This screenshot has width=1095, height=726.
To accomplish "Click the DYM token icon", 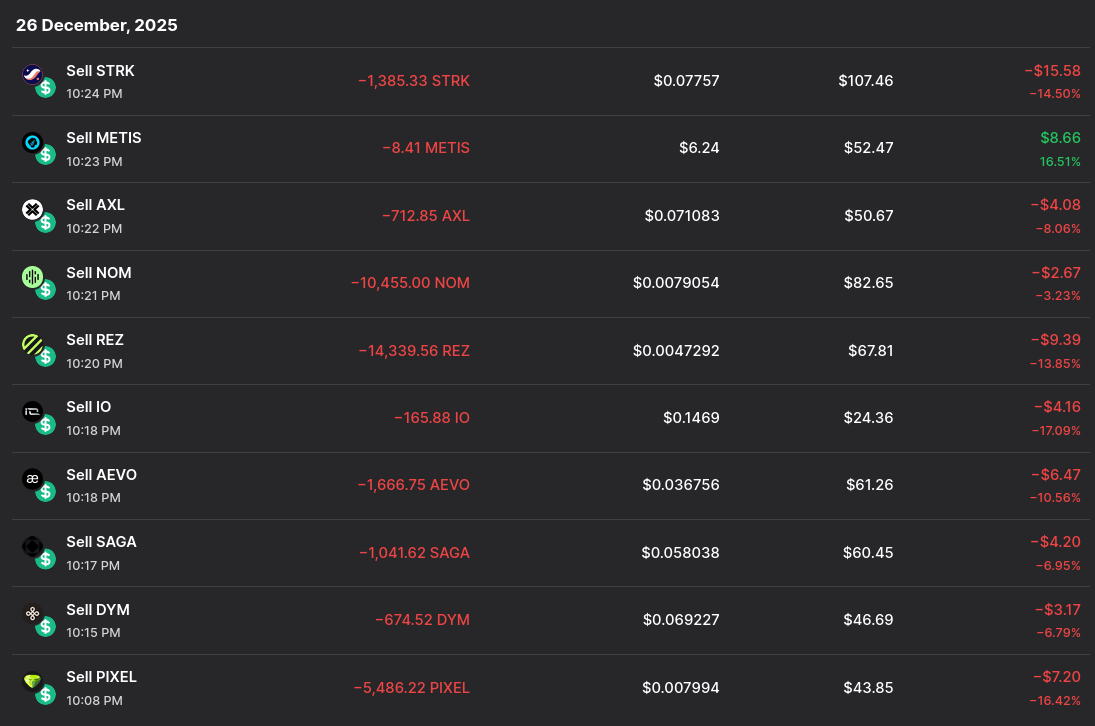I will point(33,614).
